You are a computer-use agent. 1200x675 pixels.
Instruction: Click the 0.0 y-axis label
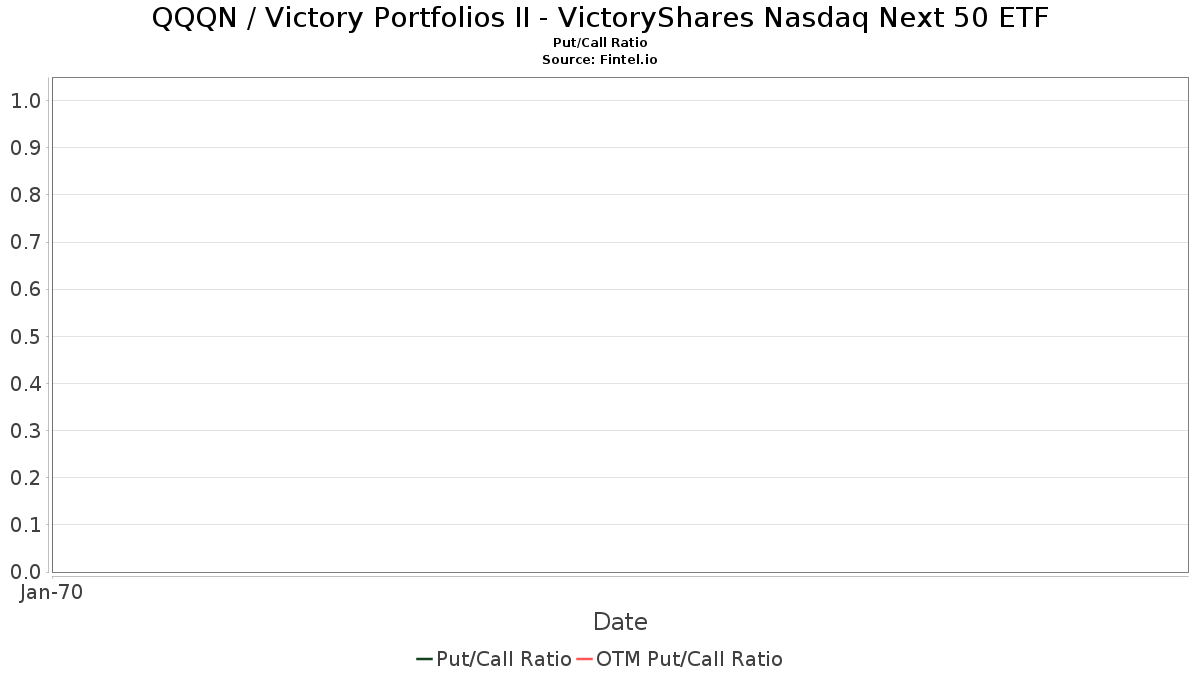tap(25, 572)
